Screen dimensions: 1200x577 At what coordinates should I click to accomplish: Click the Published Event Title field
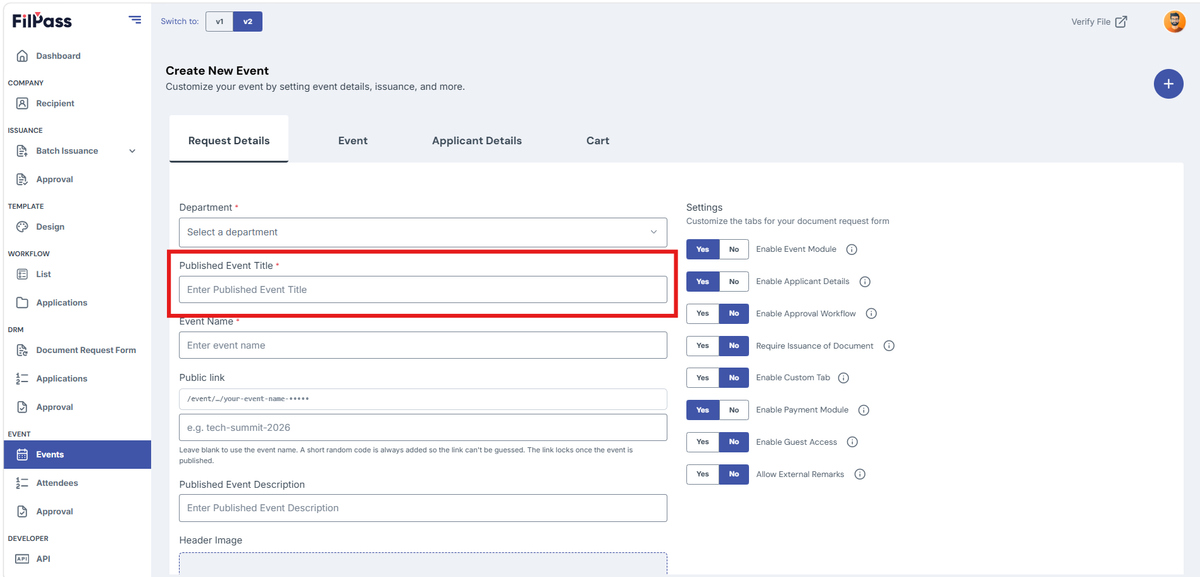point(423,289)
